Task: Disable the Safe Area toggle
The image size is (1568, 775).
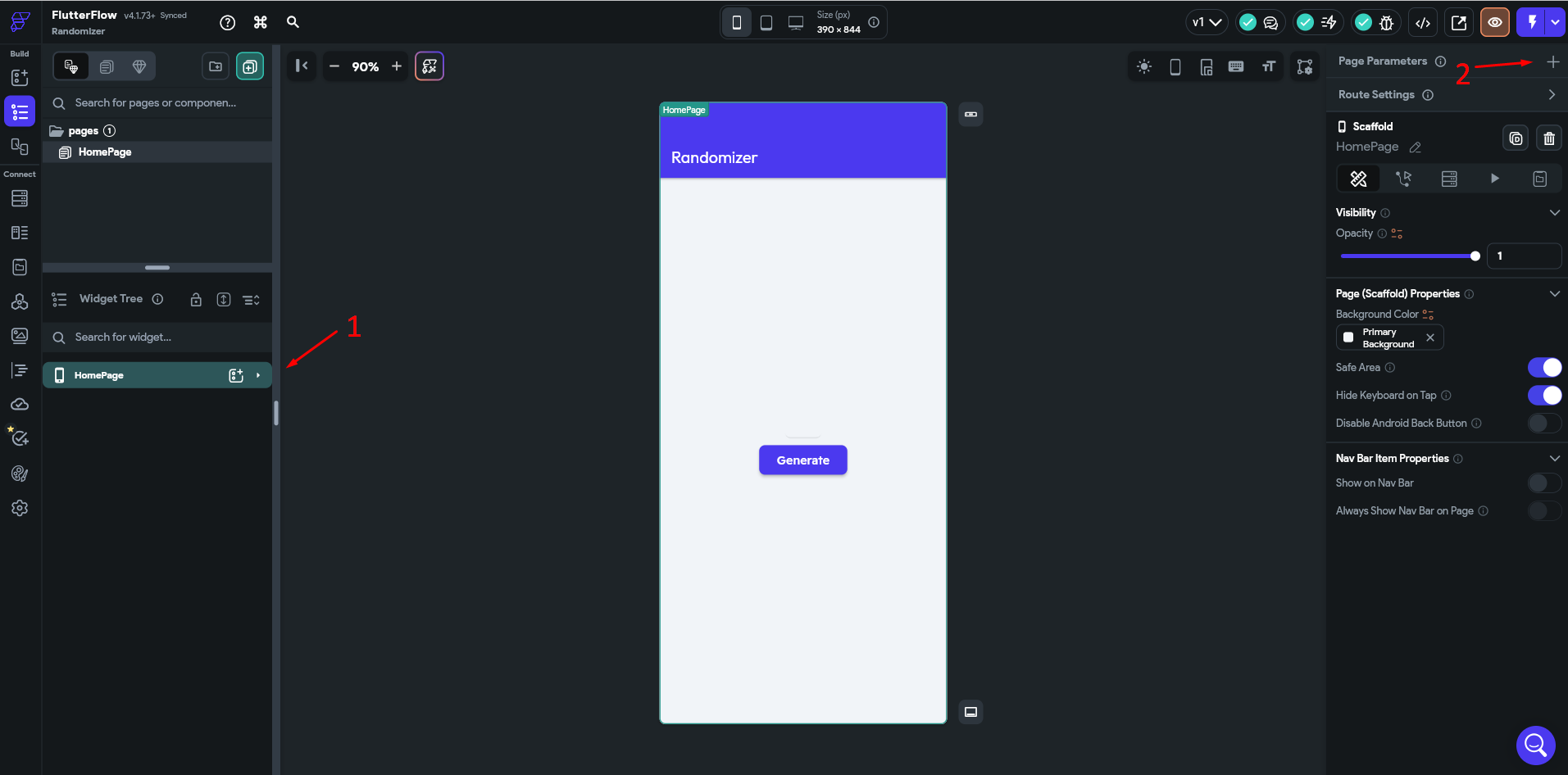Action: point(1546,367)
